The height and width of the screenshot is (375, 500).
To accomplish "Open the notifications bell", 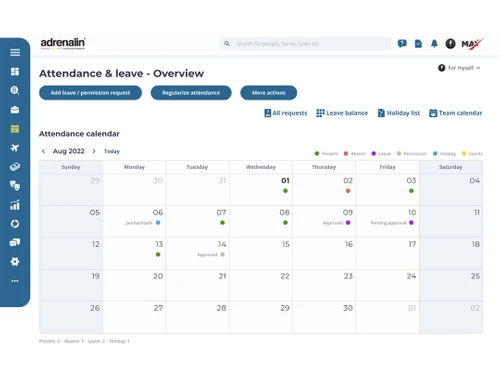I will [x=434, y=44].
